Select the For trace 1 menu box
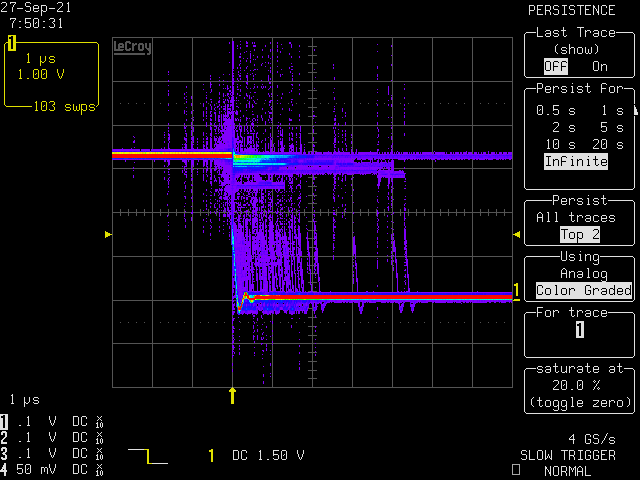 tap(580, 330)
